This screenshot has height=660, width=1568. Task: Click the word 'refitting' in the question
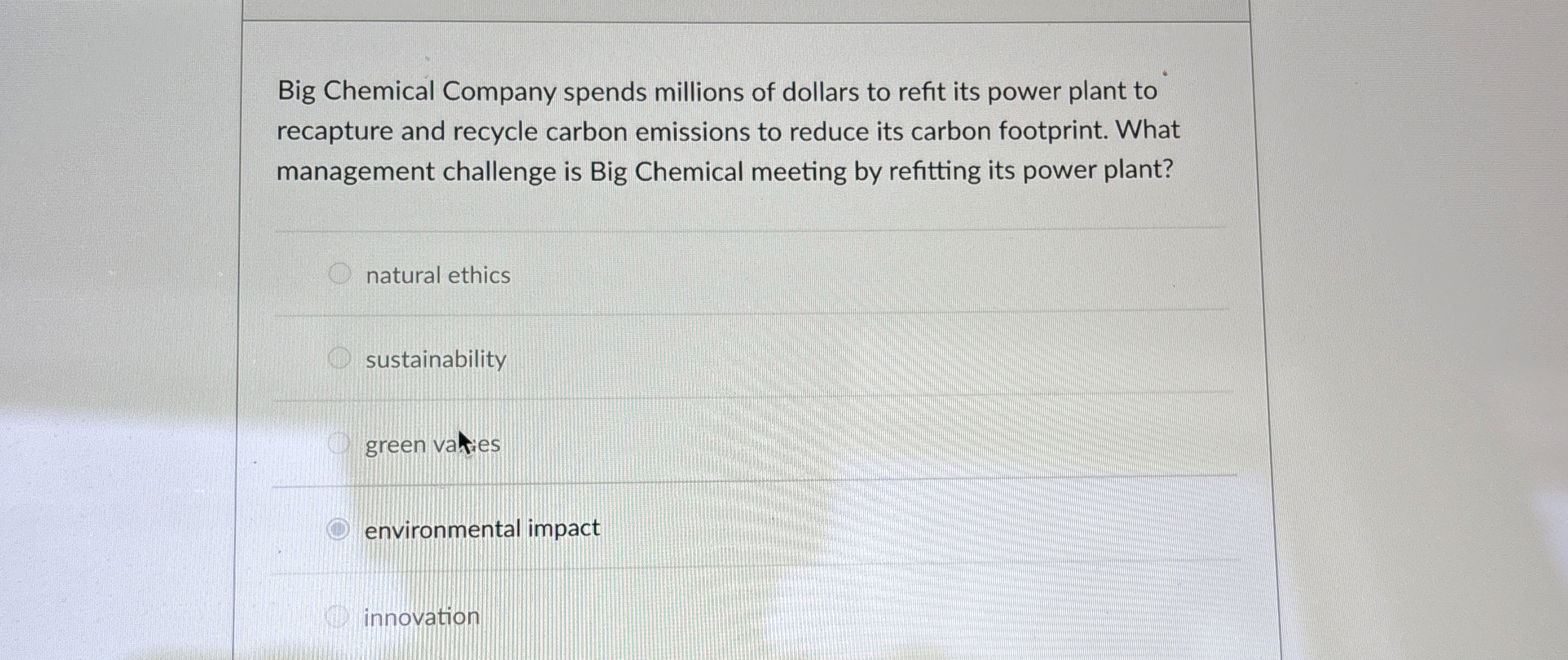tap(934, 171)
